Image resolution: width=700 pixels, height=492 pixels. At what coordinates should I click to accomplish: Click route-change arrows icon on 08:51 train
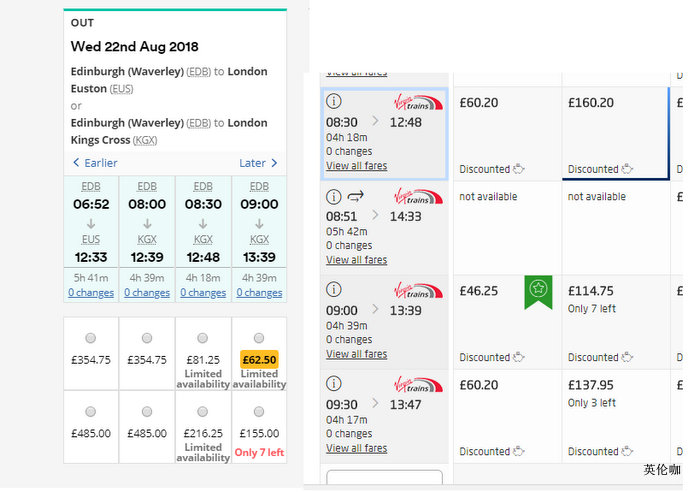point(356,196)
